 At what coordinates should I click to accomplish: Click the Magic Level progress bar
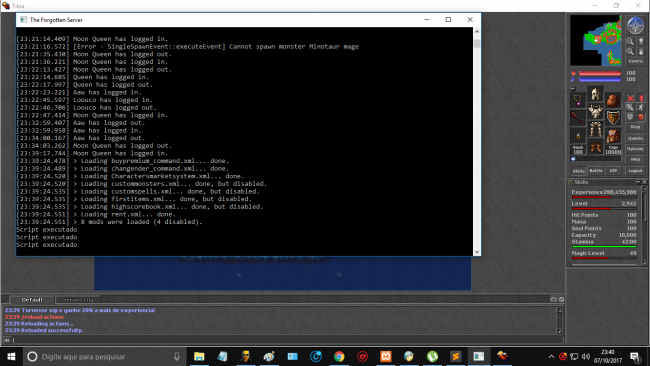point(604,258)
